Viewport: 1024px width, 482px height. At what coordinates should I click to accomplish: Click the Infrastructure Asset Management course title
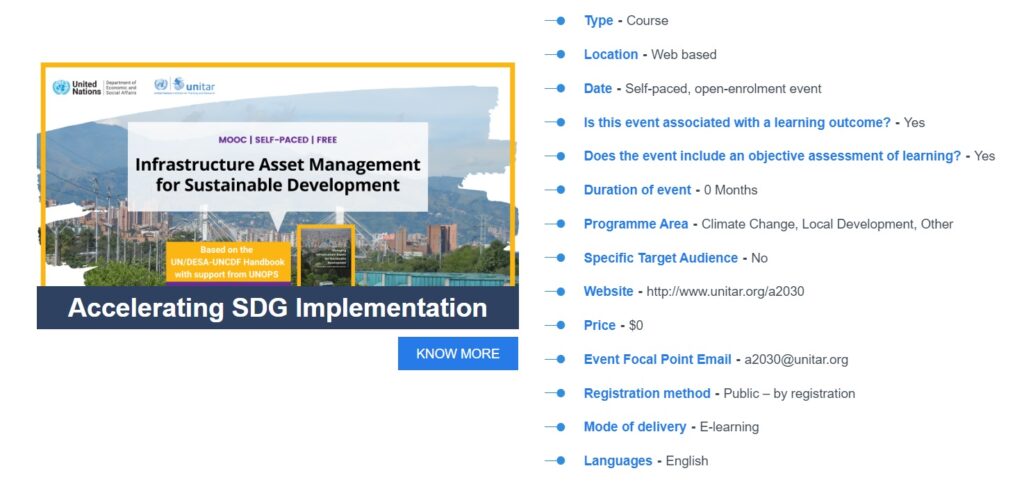(277, 174)
